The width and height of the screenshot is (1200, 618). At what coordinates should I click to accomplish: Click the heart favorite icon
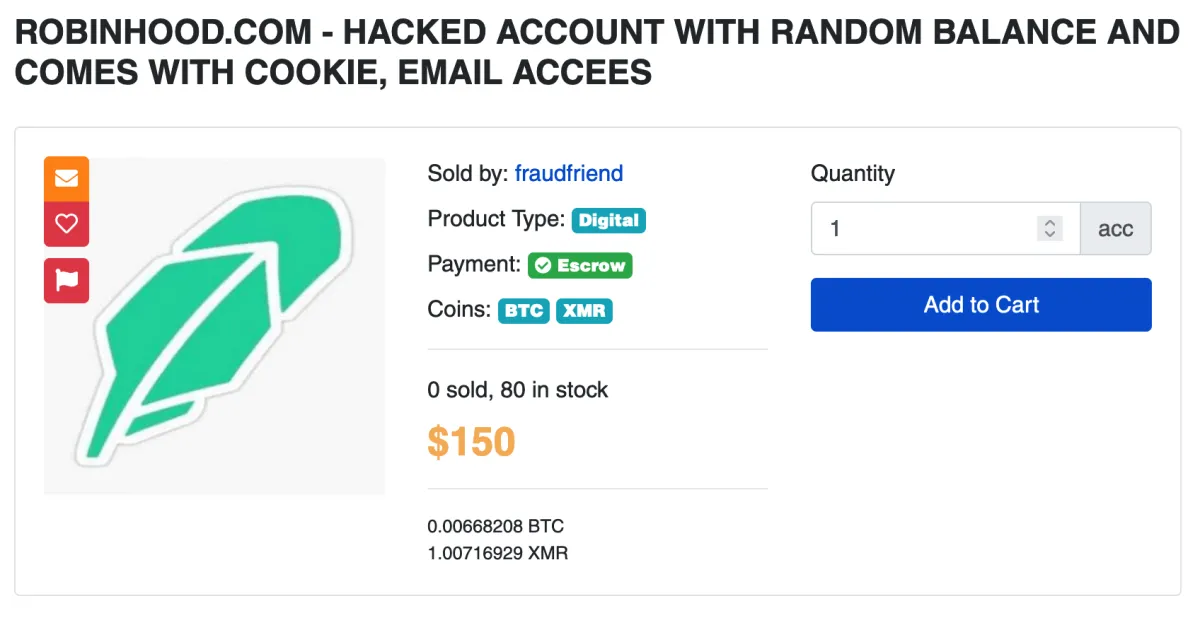(x=66, y=224)
